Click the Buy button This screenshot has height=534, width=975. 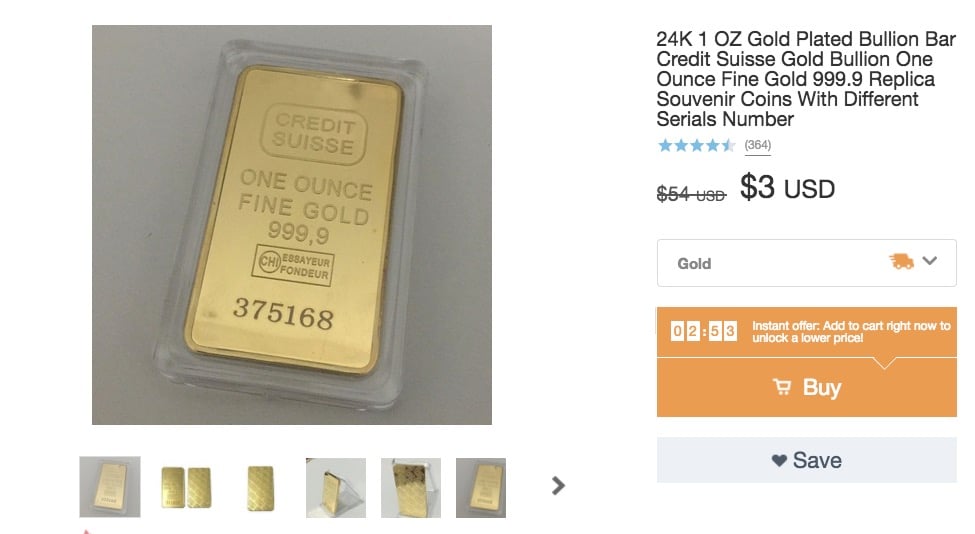tap(806, 387)
